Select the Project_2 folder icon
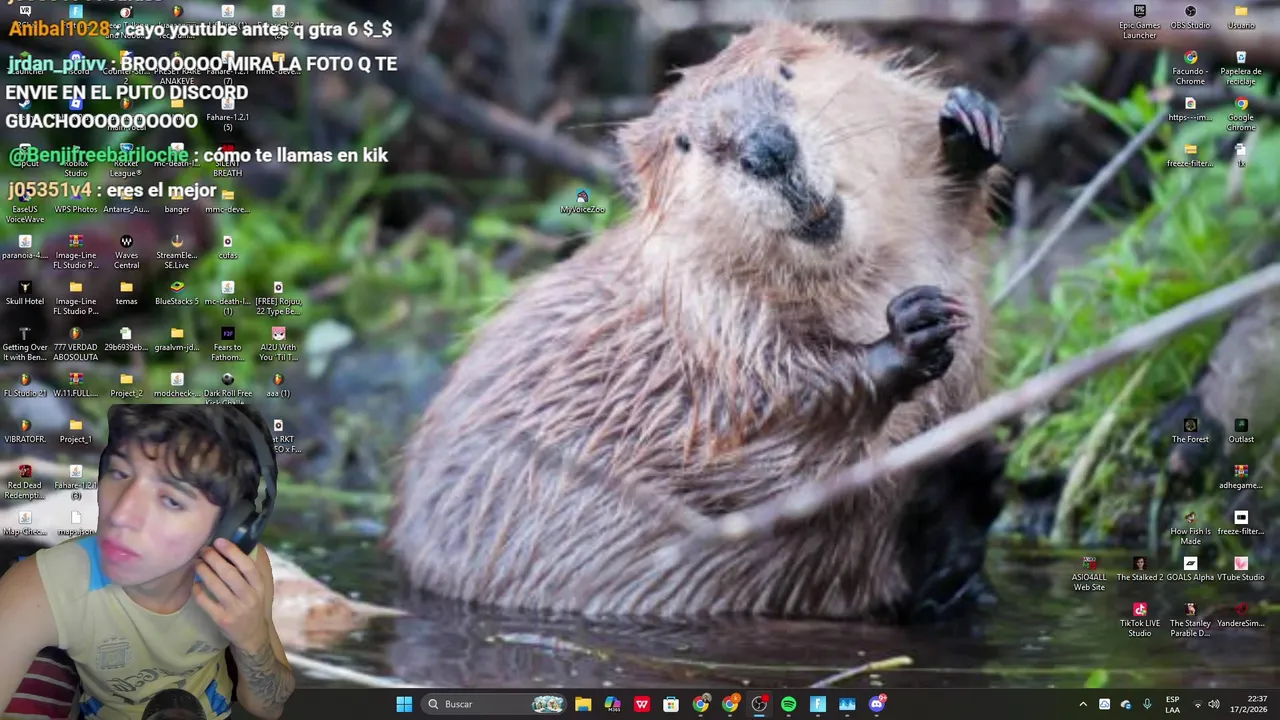The width and height of the screenshot is (1280, 720). point(126,384)
